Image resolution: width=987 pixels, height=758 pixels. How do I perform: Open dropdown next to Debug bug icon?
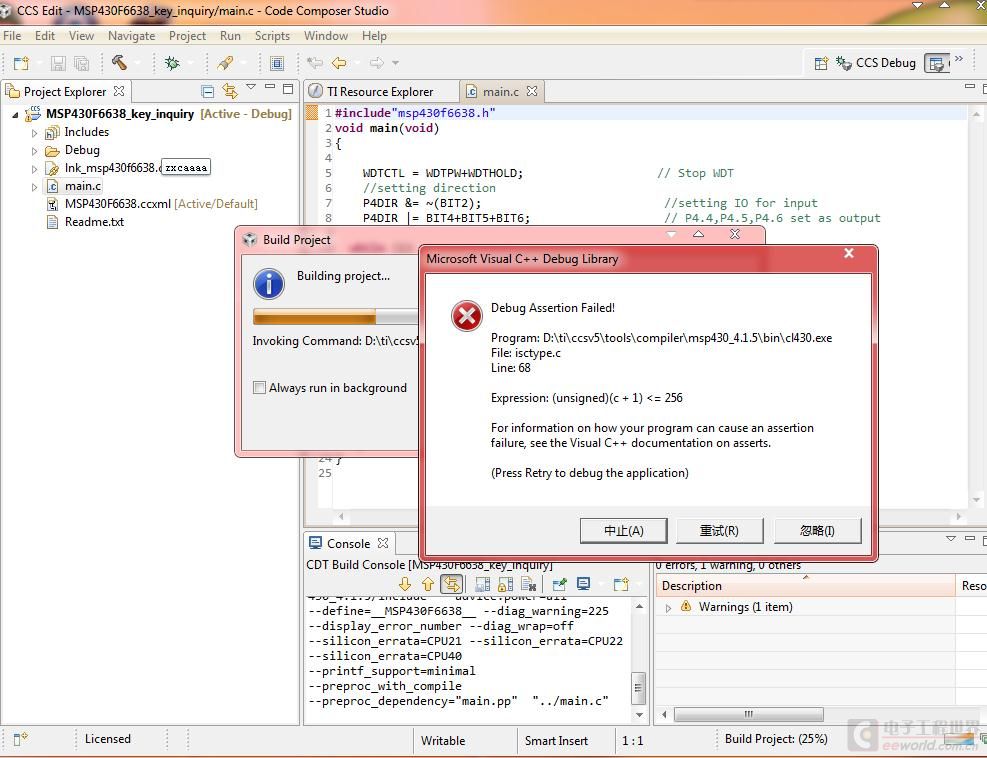[189, 63]
